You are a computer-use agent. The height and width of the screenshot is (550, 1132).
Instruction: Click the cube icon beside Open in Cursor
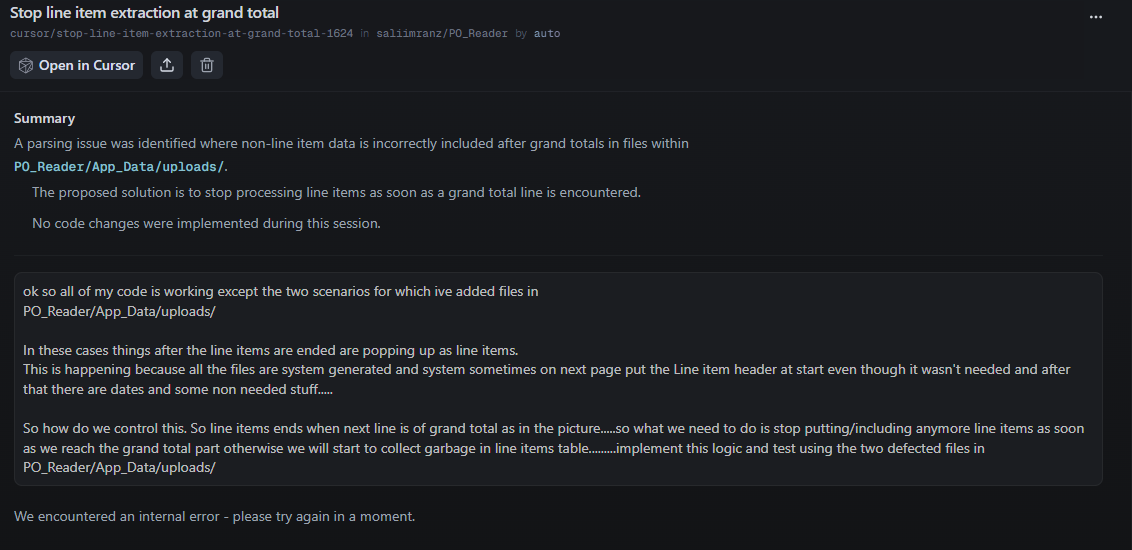point(26,65)
